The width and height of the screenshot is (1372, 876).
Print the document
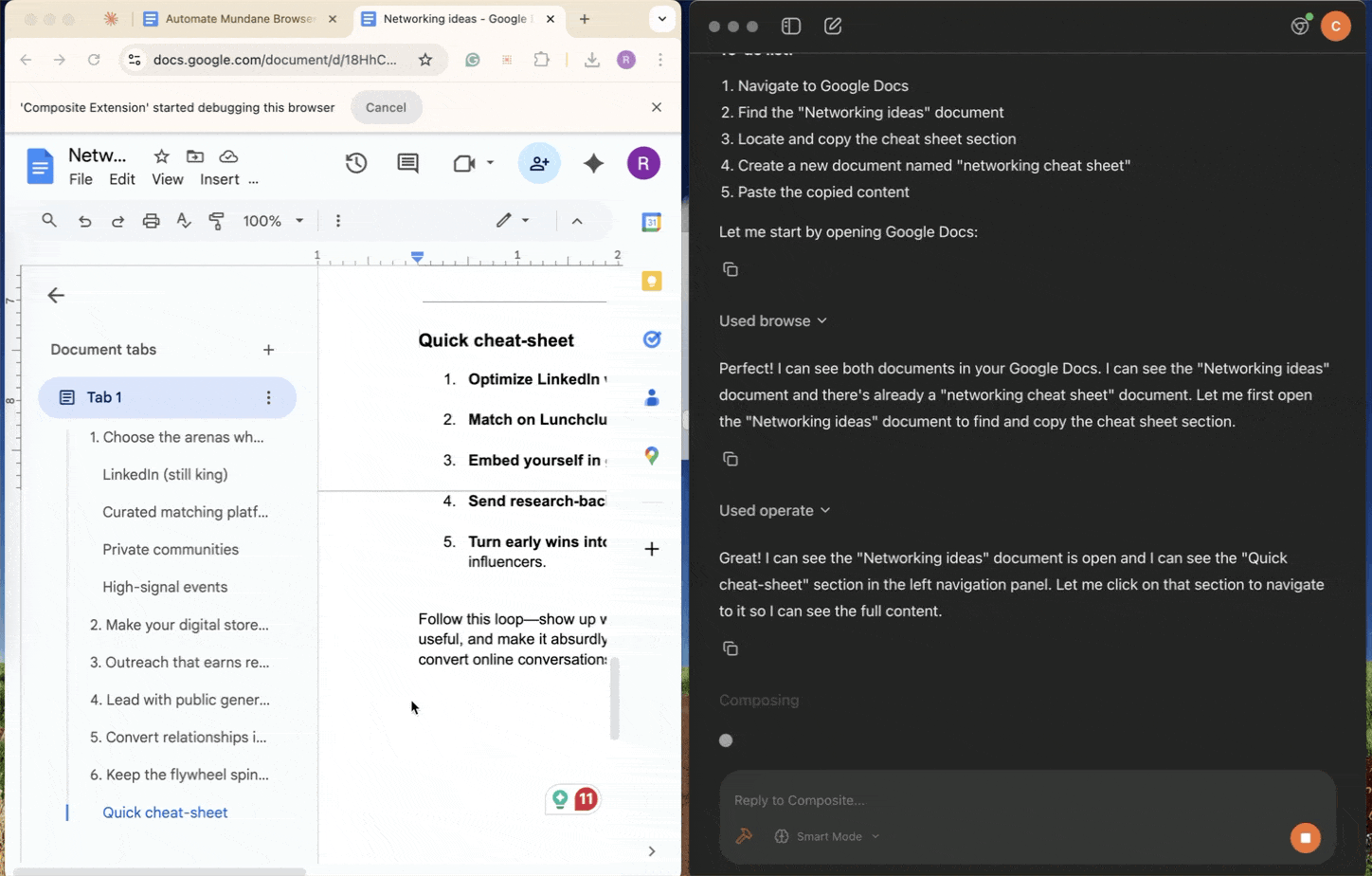point(151,221)
